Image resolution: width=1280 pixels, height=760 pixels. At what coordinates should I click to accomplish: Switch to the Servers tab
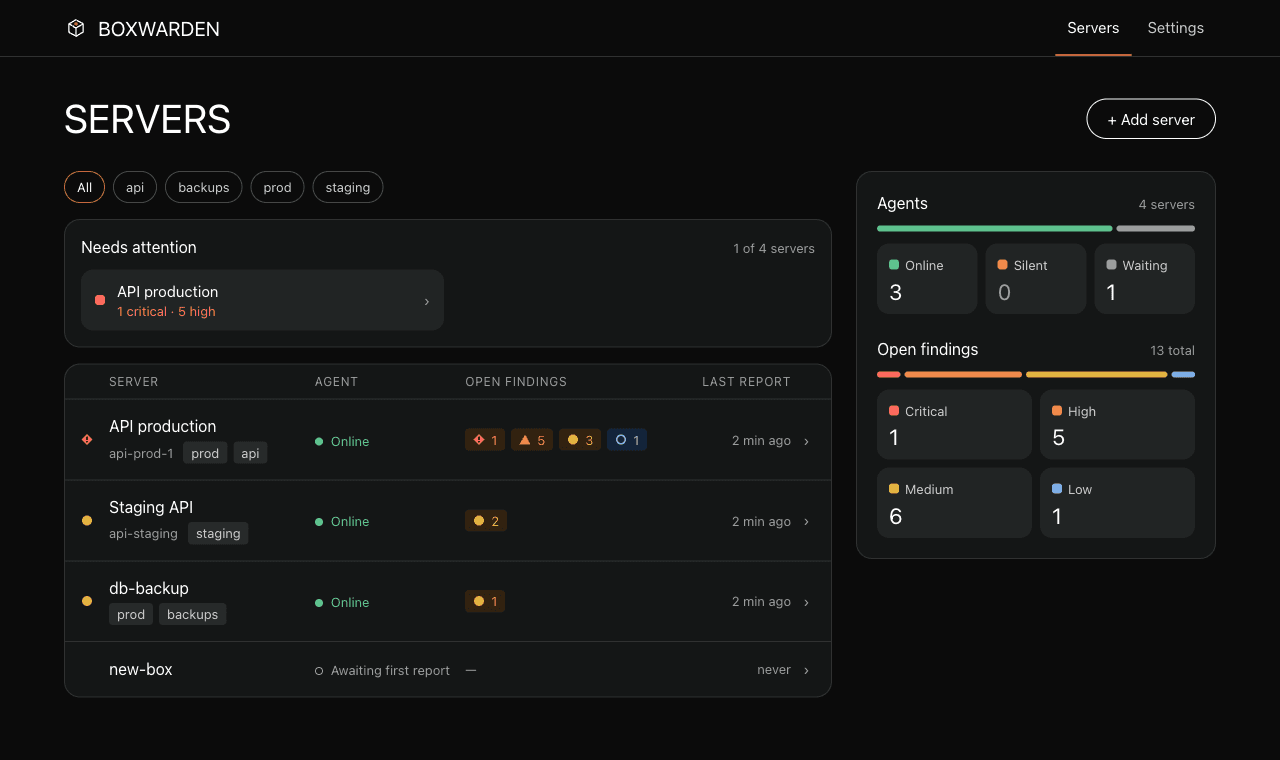pos(1093,28)
